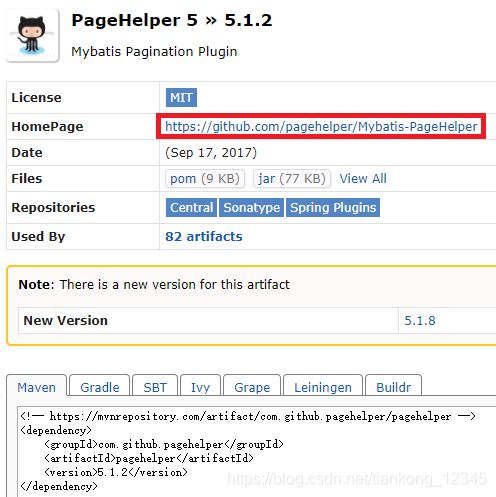Switch to the Leiningen tab
Image resolution: width=496 pixels, height=497 pixels.
pos(323,387)
